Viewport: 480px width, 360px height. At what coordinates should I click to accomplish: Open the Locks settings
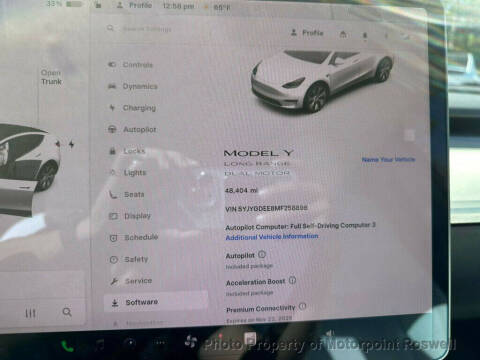127,151
